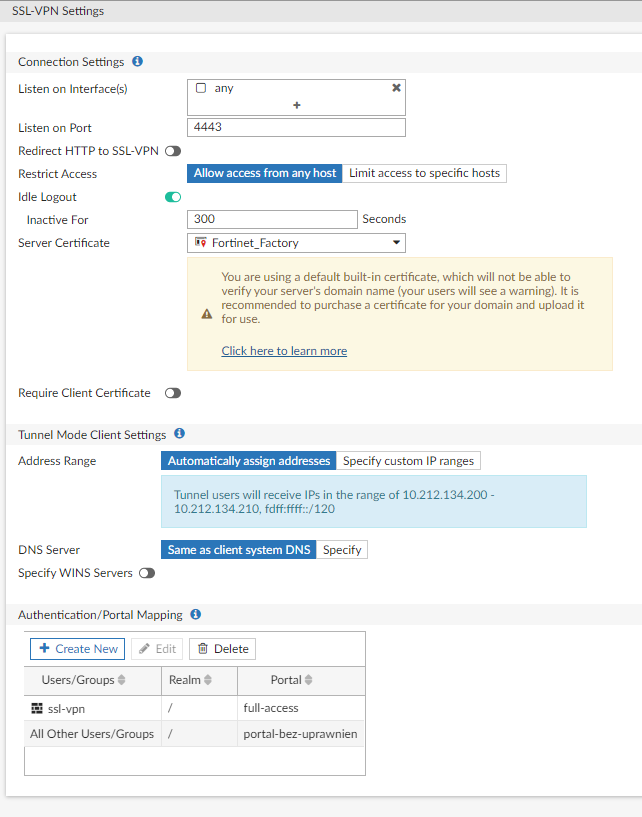Click the Authentication/Portal Mapping info icon

click(196, 614)
